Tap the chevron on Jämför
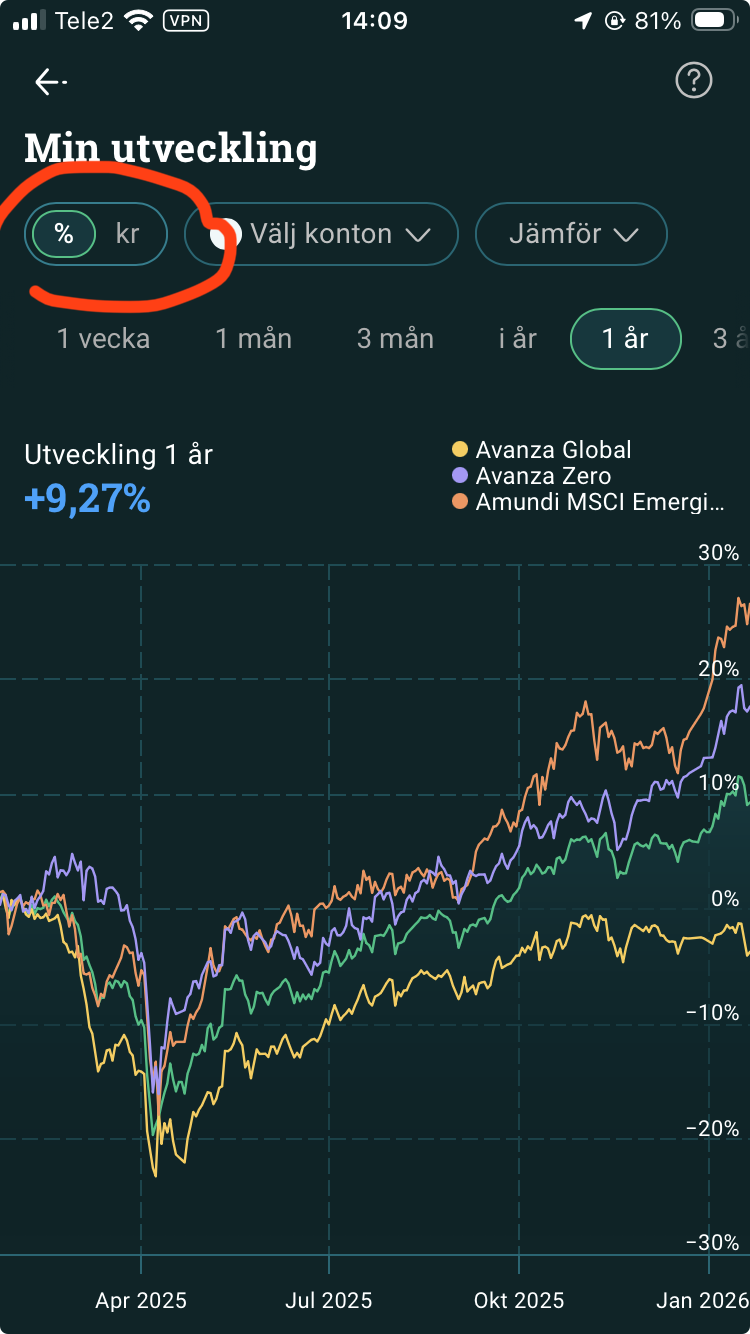This screenshot has height=1334, width=750. 626,236
